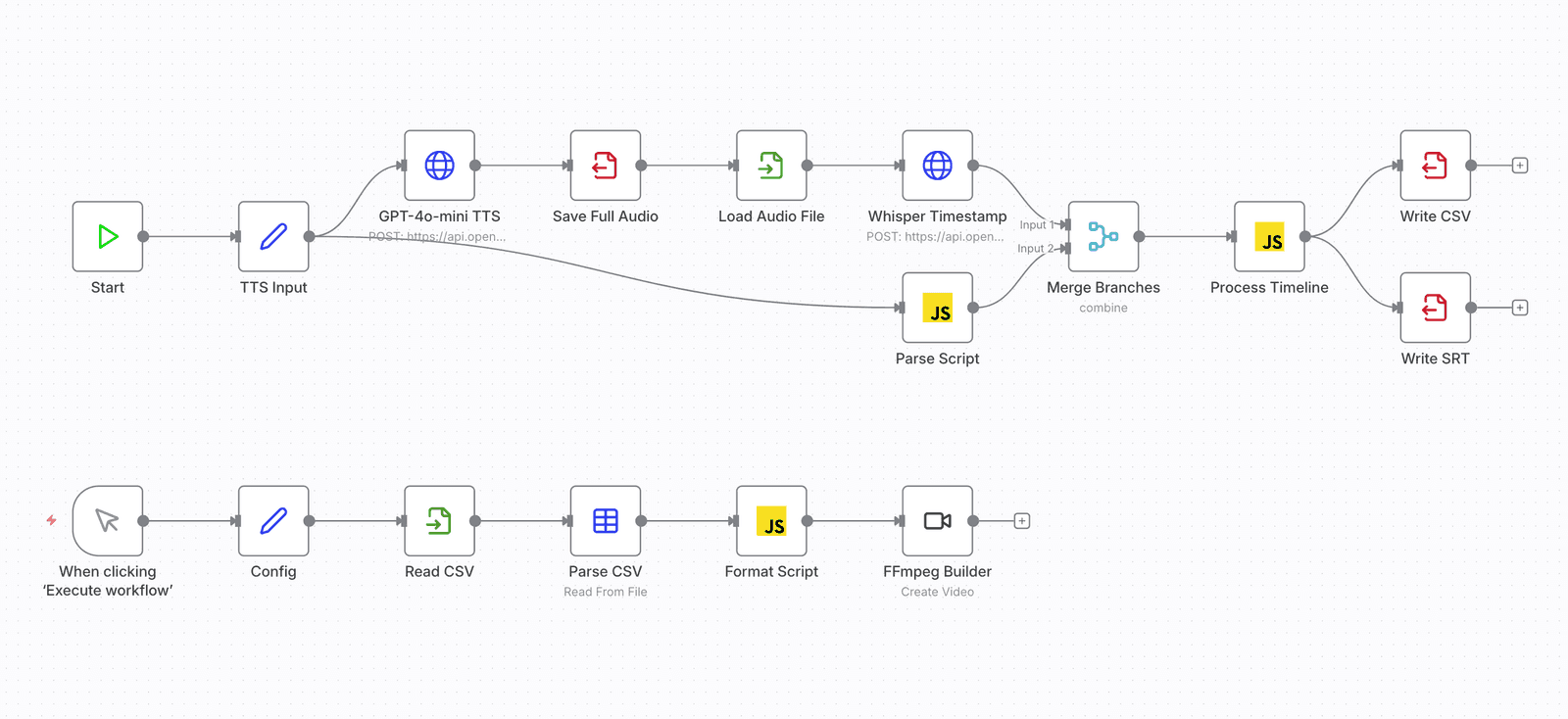Select the FFmpeg Builder video camera node

[938, 521]
